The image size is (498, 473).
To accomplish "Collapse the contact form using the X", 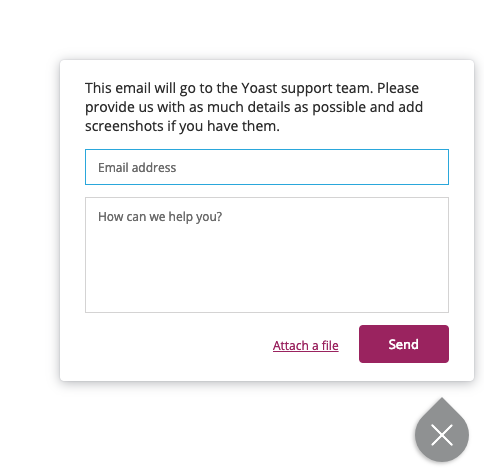I will click(442, 435).
